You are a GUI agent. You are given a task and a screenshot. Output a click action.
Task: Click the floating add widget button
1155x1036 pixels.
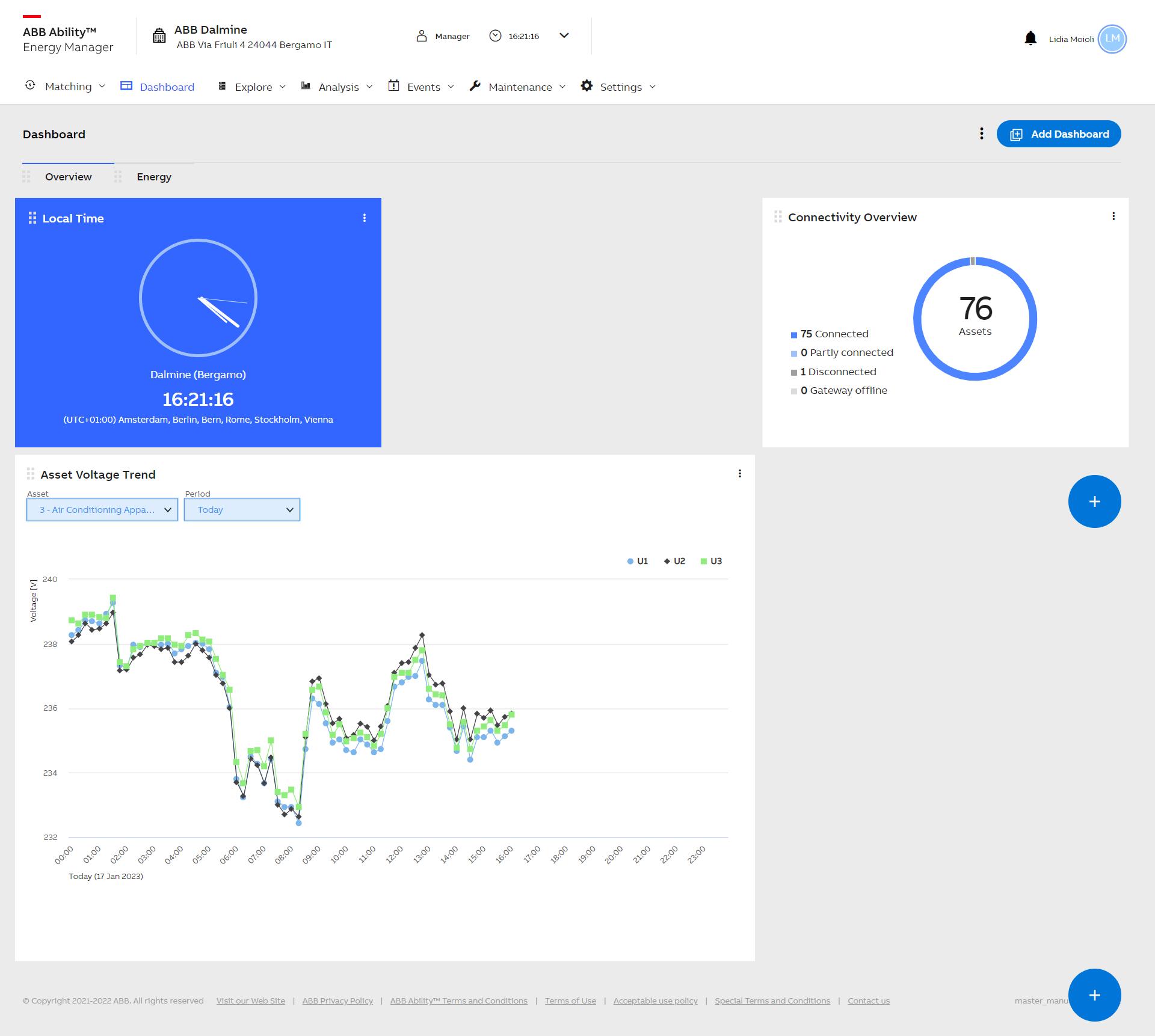(1095, 501)
